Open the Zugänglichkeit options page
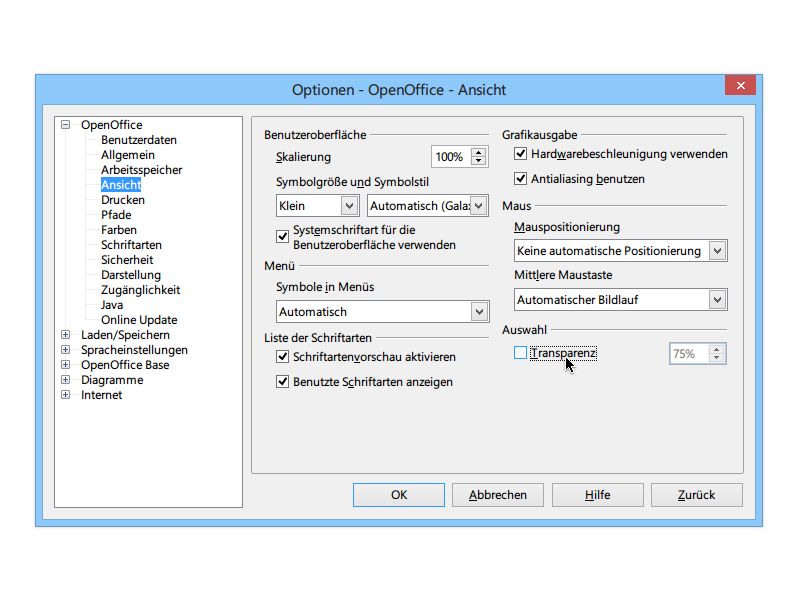The height and width of the screenshot is (600, 800). point(140,290)
